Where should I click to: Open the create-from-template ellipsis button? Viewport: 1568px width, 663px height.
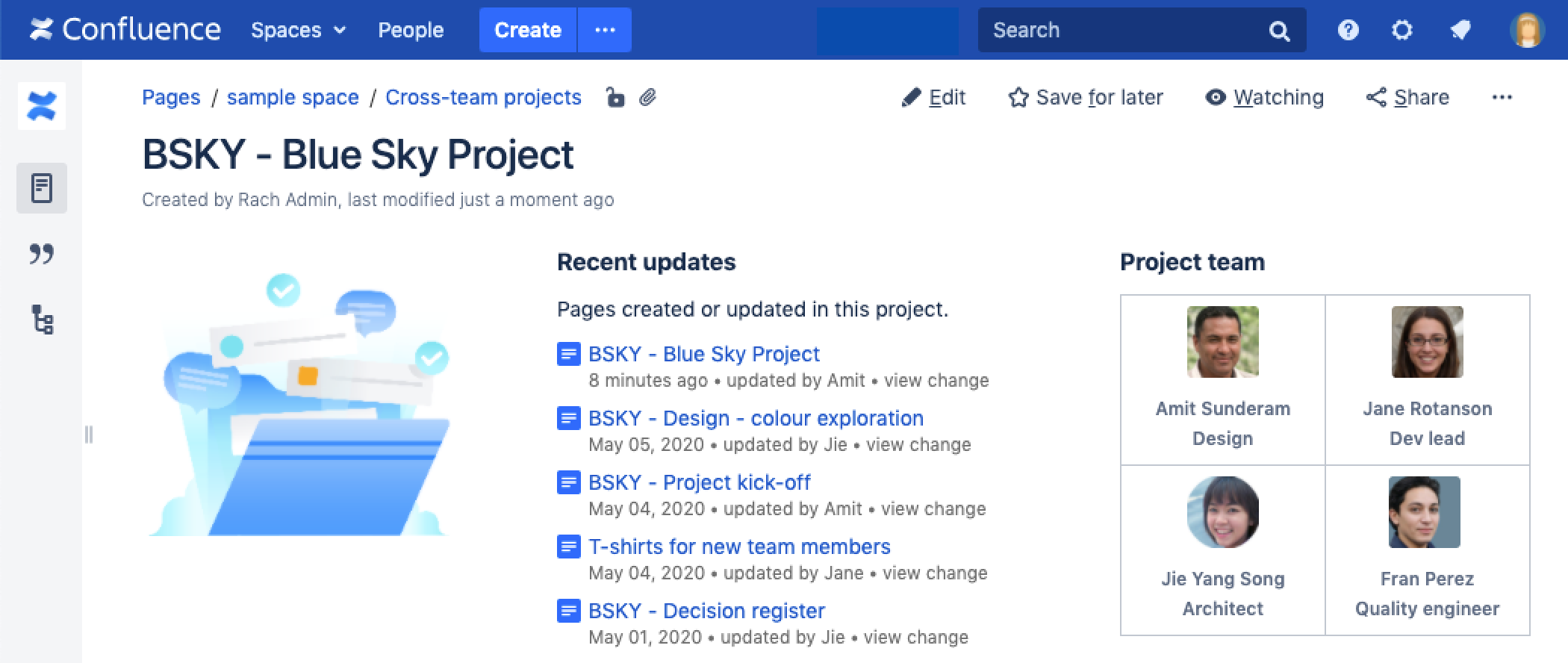click(x=605, y=31)
